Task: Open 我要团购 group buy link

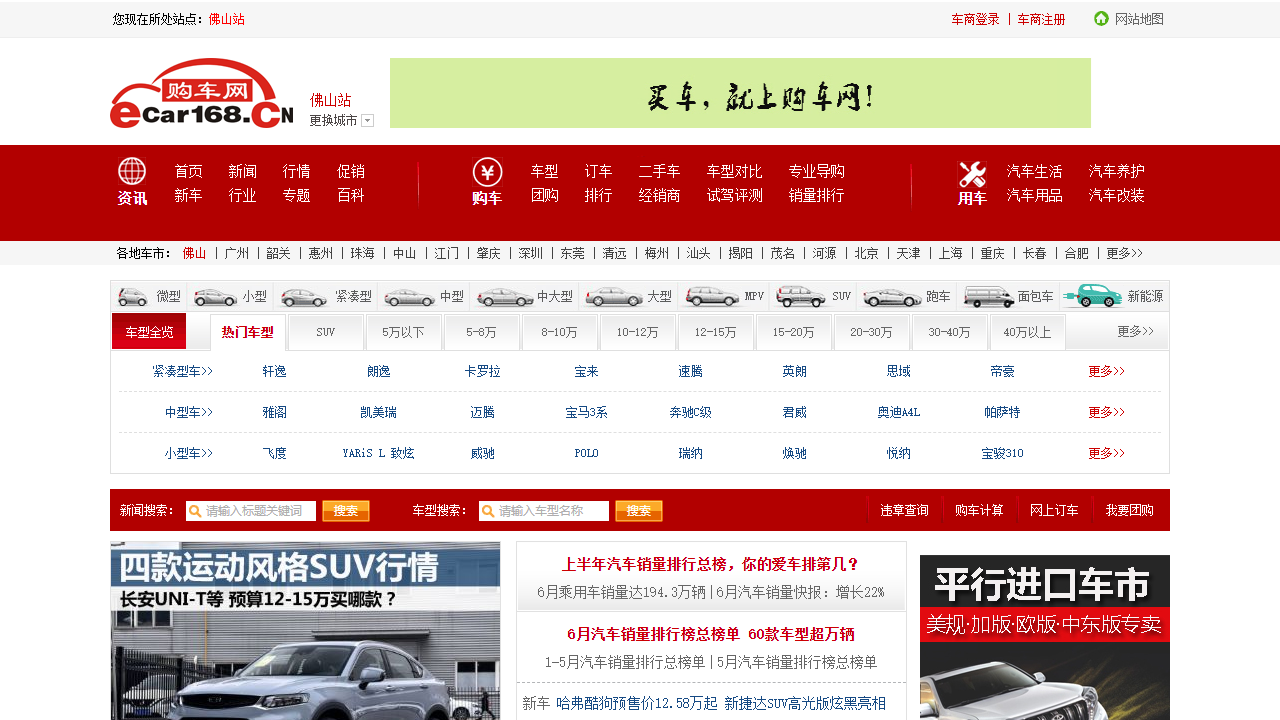Action: 1129,510
